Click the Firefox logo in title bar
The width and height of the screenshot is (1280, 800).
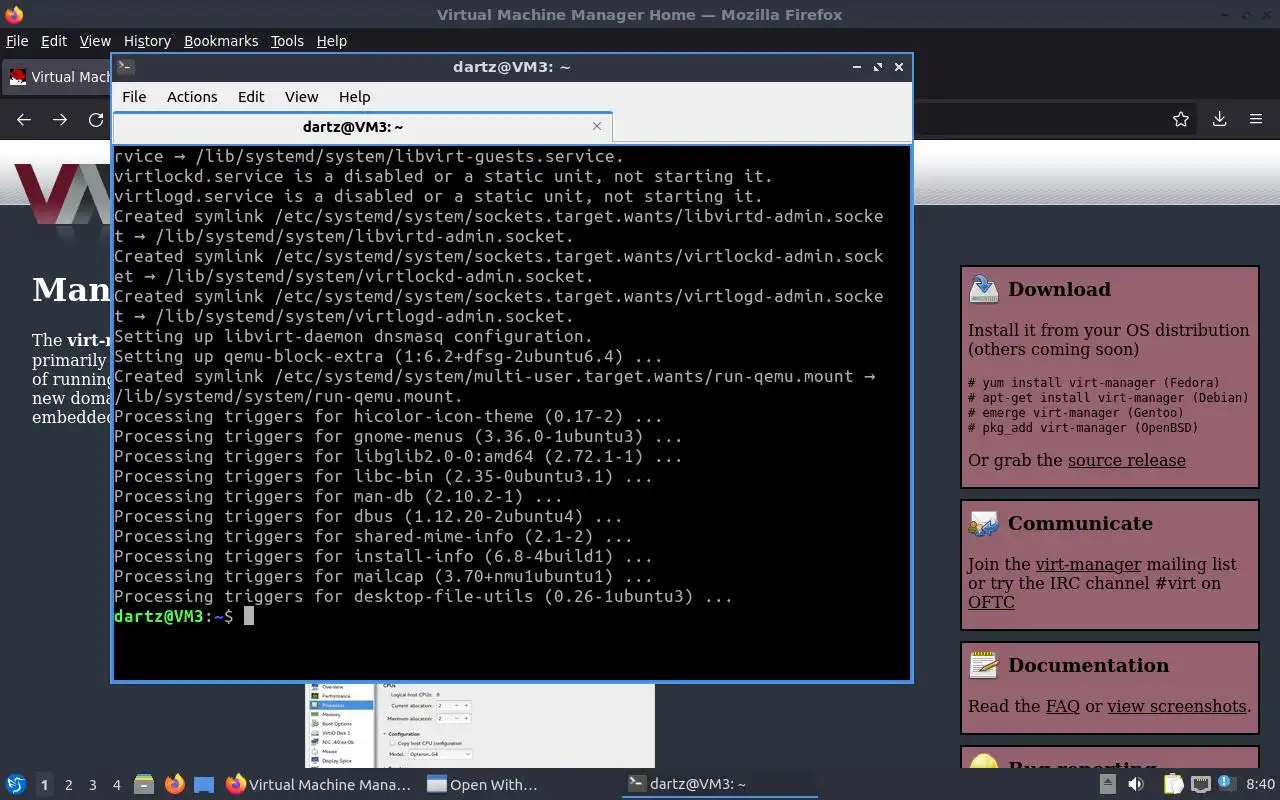pos(13,15)
